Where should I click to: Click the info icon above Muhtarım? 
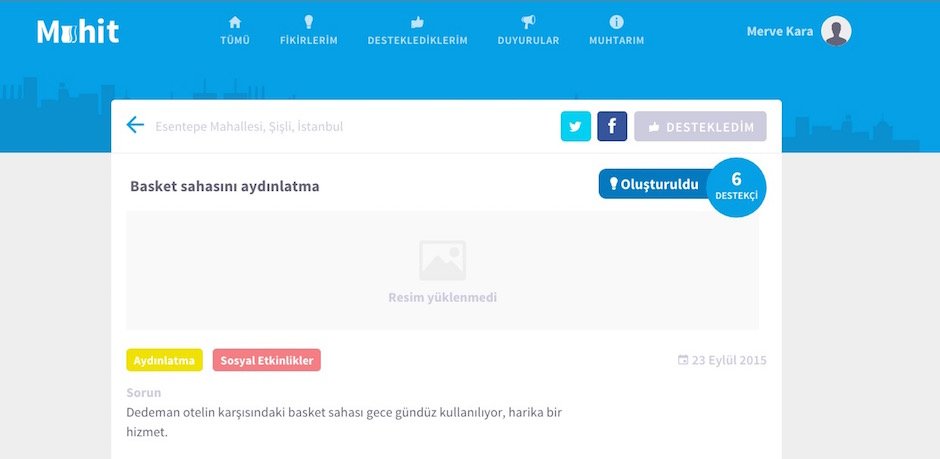(616, 22)
